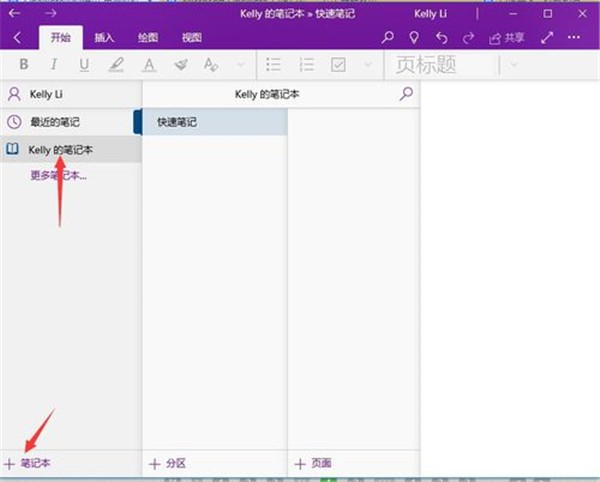Undo the last action
600x482 pixels.
click(442, 37)
